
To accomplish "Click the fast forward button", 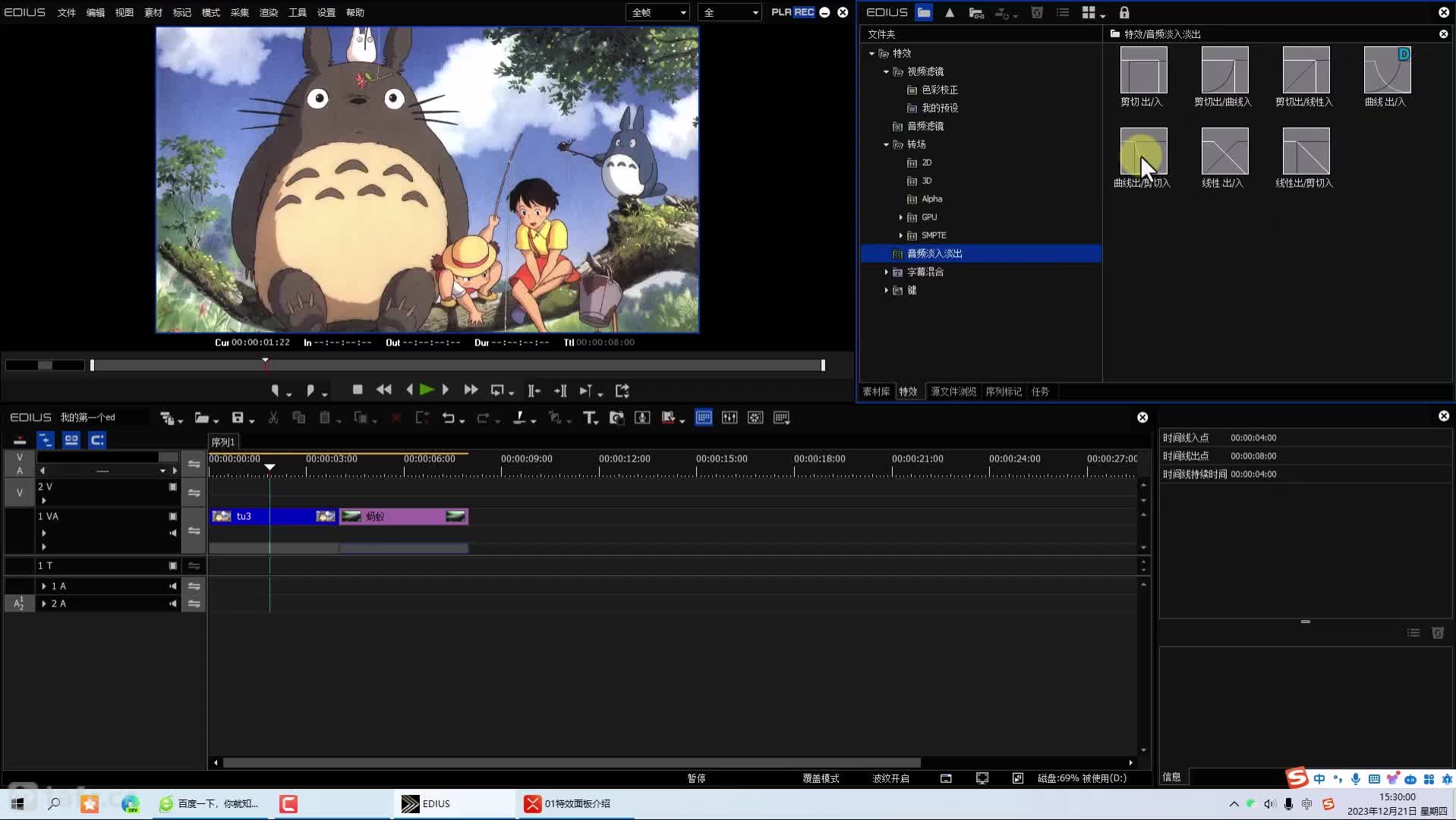I will click(x=471, y=389).
